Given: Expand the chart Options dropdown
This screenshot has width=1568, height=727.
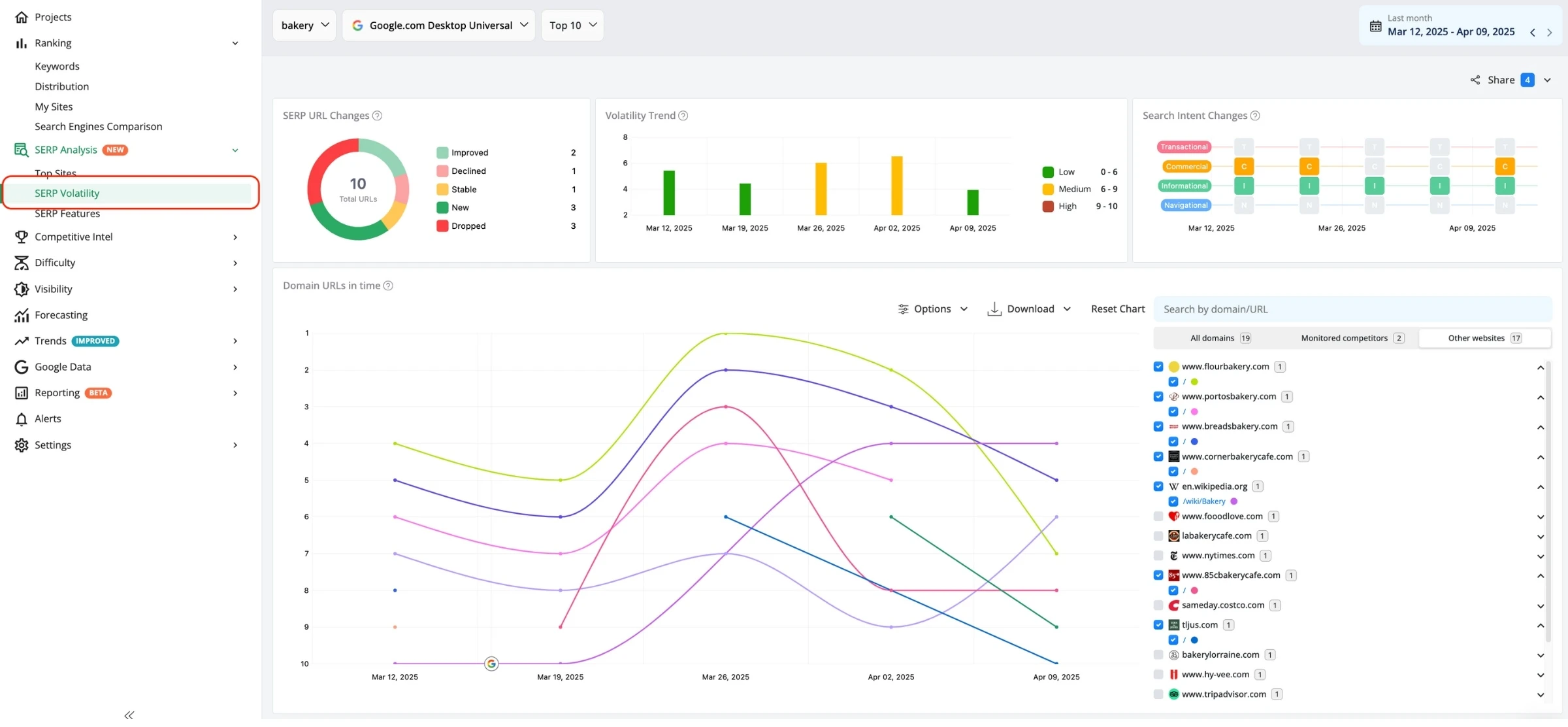Looking at the screenshot, I should tap(932, 309).
